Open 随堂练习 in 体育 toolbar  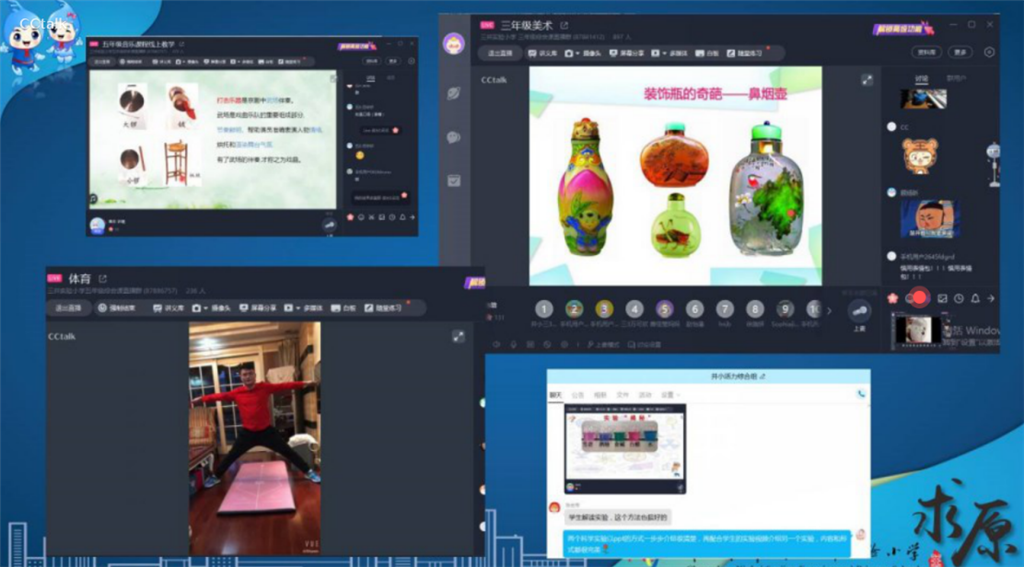(x=383, y=308)
